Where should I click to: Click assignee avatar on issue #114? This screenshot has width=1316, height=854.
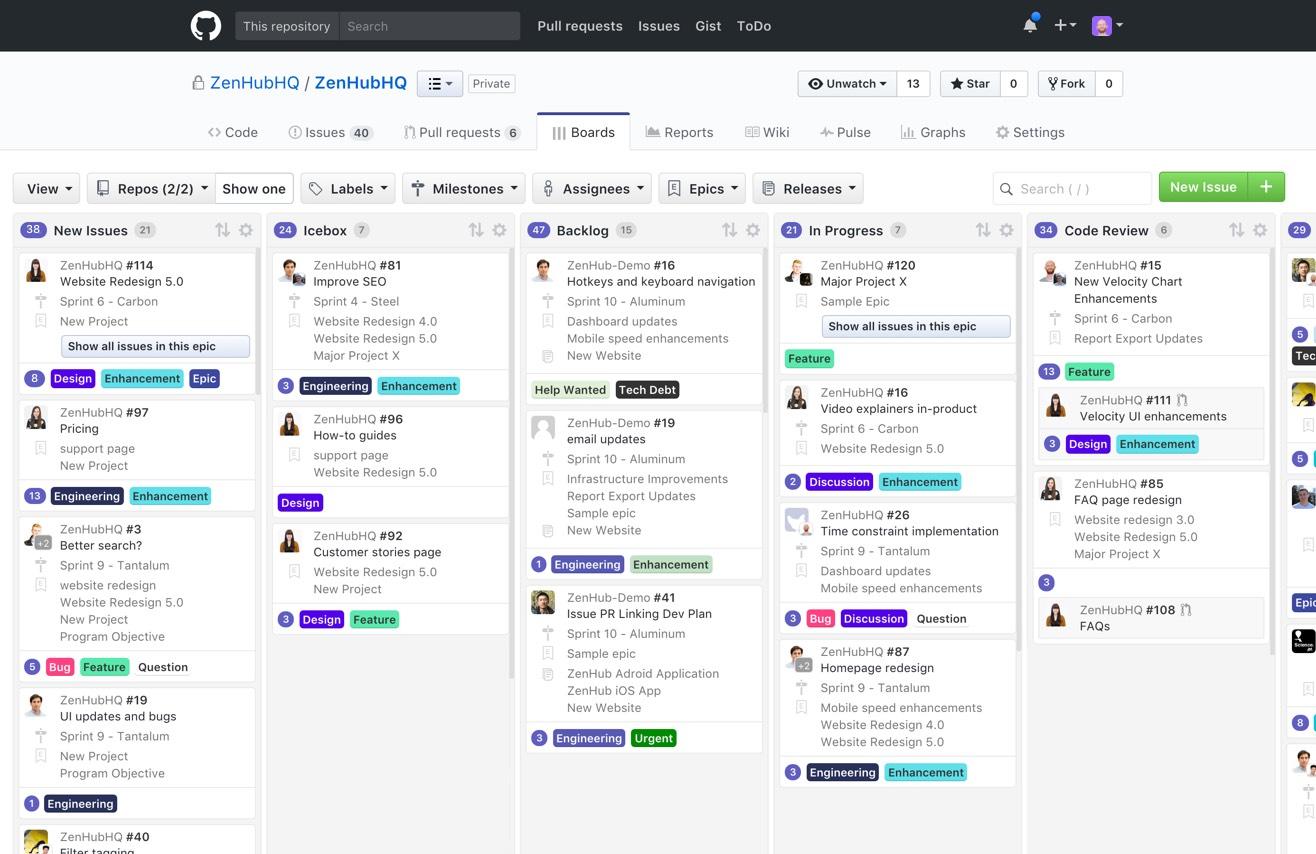(x=36, y=271)
